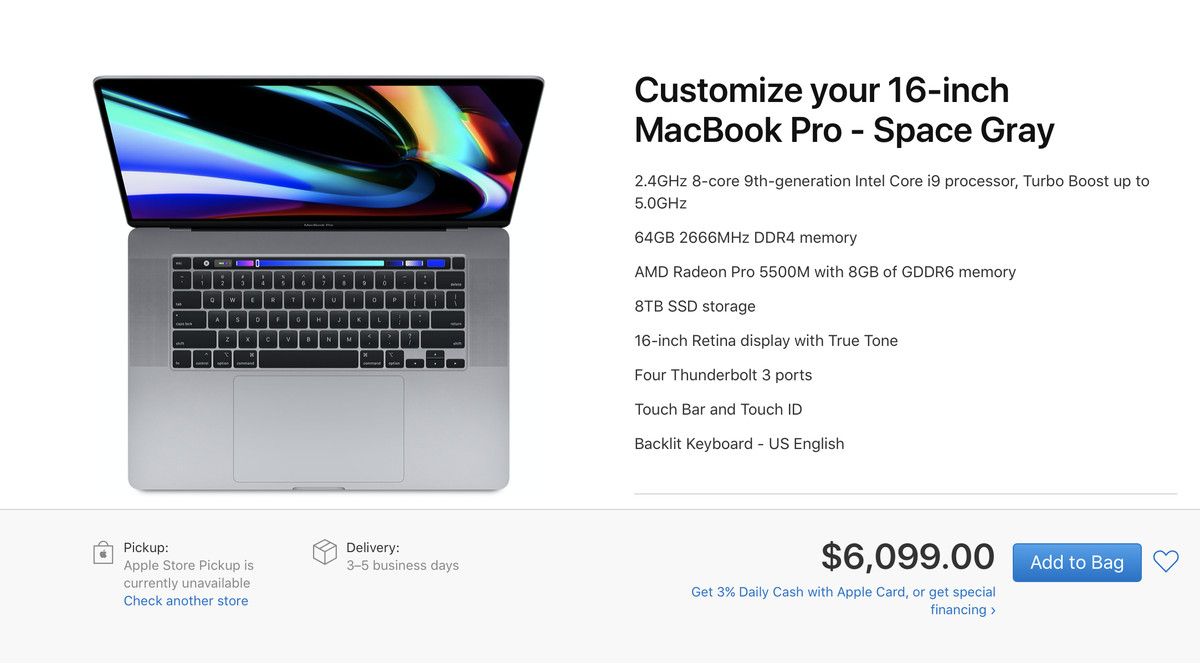Click the 16-inch Retina display spec
1200x663 pixels.
[x=766, y=340]
